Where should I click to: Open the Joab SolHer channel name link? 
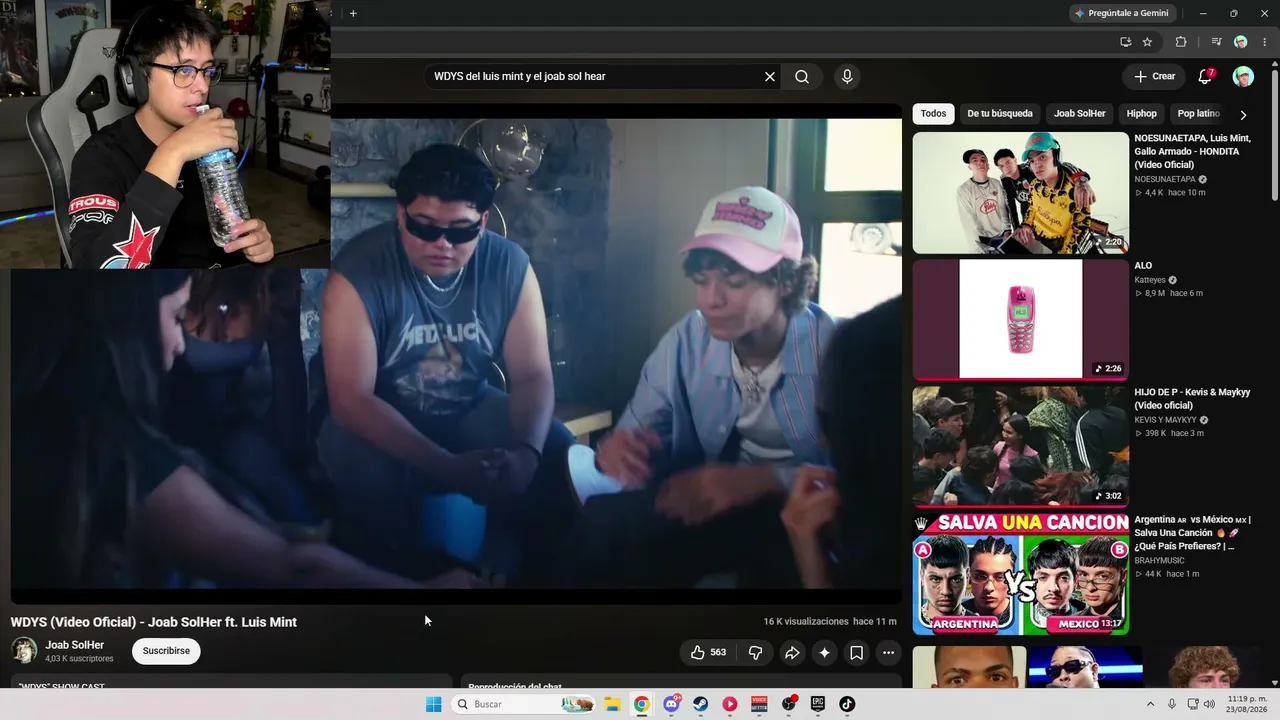[x=75, y=645]
